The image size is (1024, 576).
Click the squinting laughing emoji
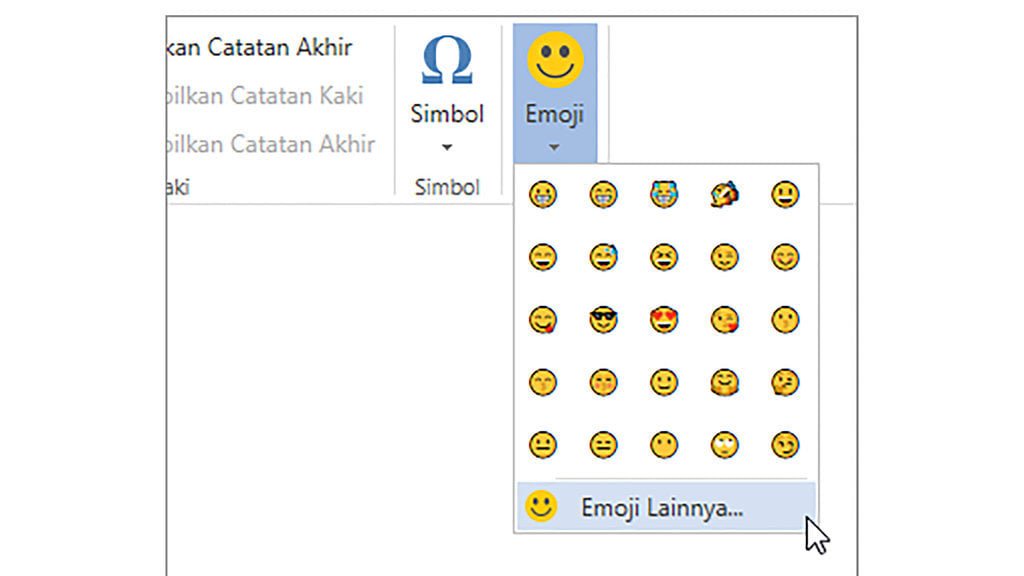coord(663,256)
